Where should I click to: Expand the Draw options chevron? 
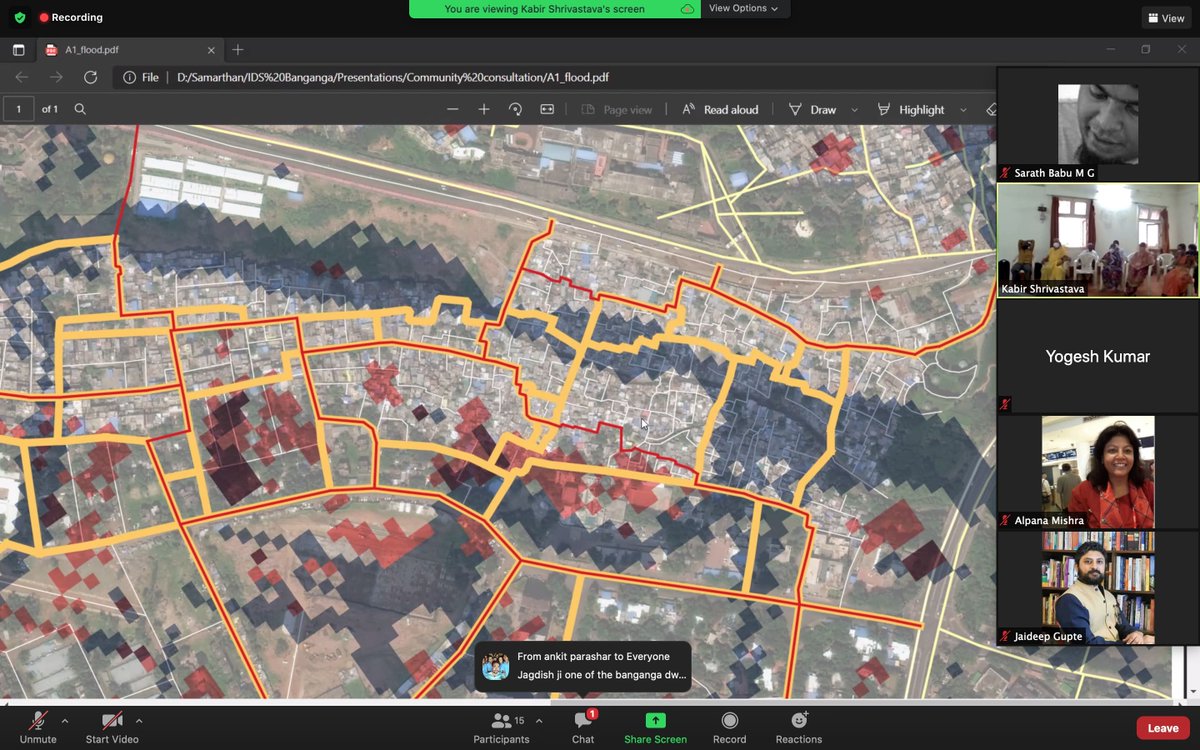(854, 110)
